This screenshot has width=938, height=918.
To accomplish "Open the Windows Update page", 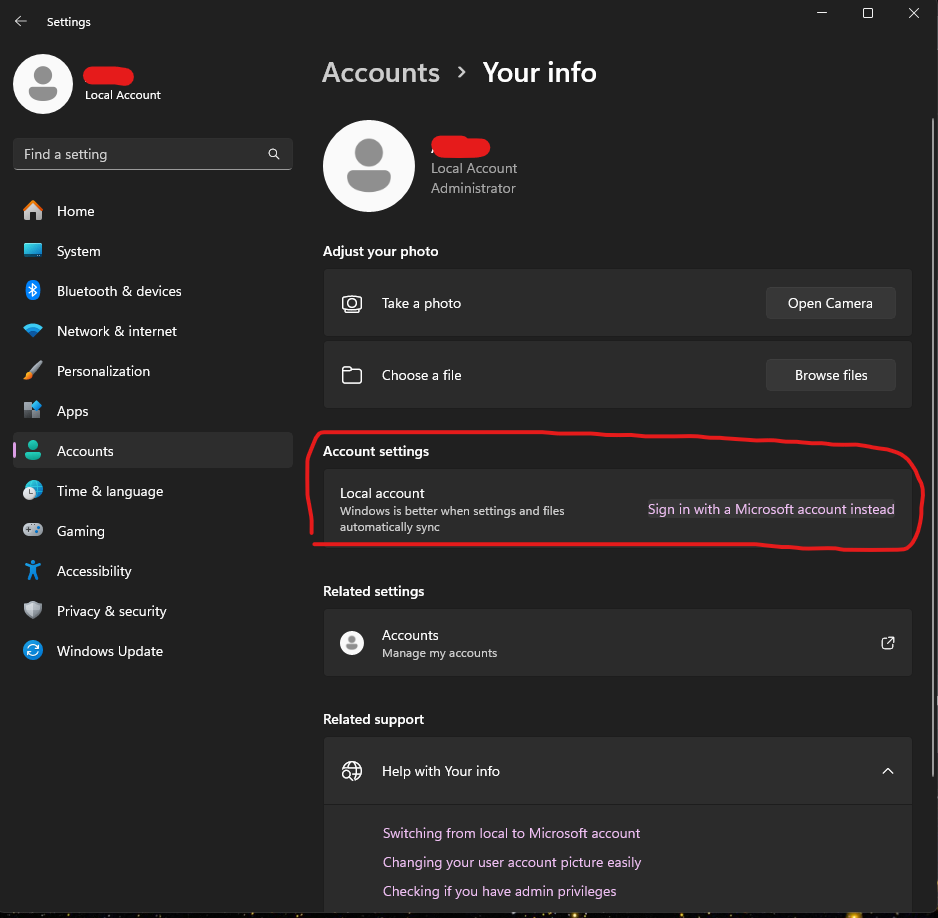I will 153,651.
